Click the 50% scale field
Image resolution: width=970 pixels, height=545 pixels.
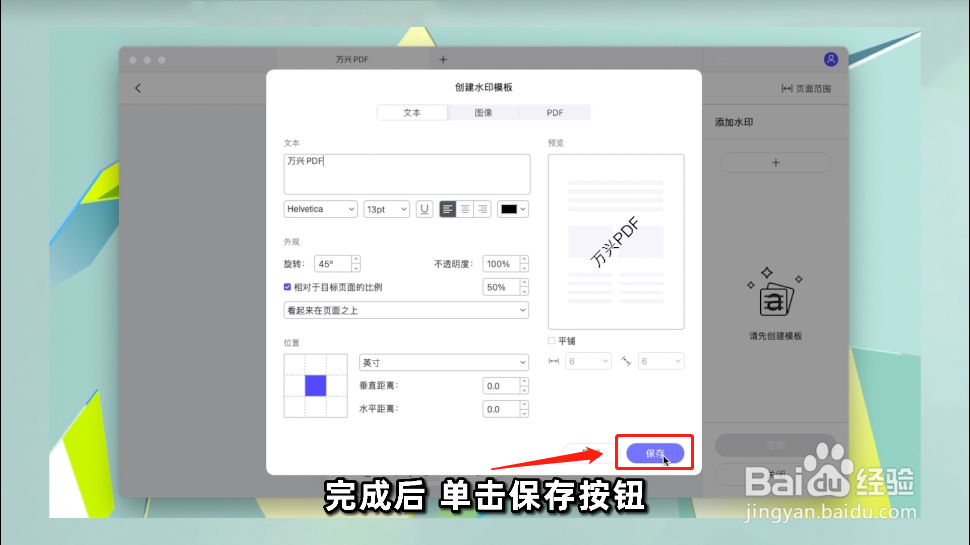click(x=500, y=287)
